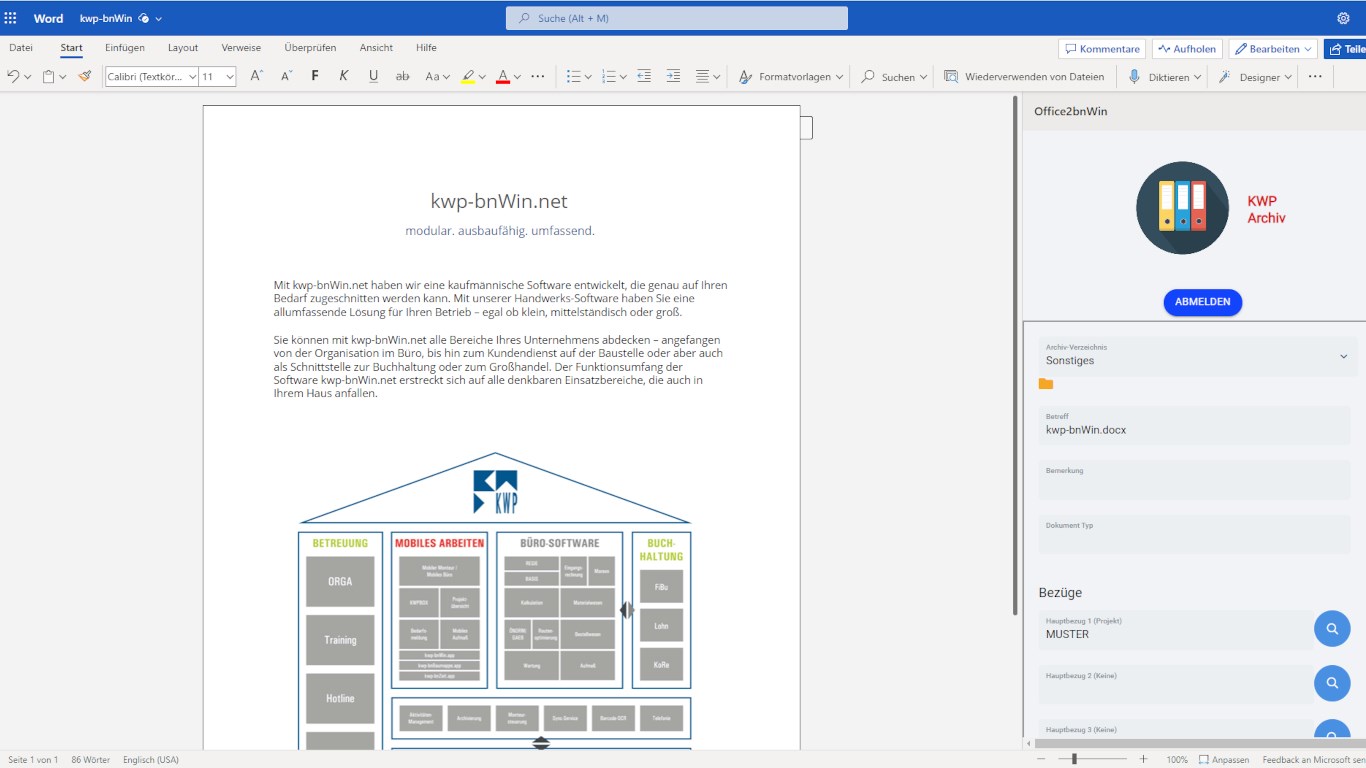Screen dimensions: 1366x768
Task: Click the zoom slider in status bar
Action: (1089, 759)
